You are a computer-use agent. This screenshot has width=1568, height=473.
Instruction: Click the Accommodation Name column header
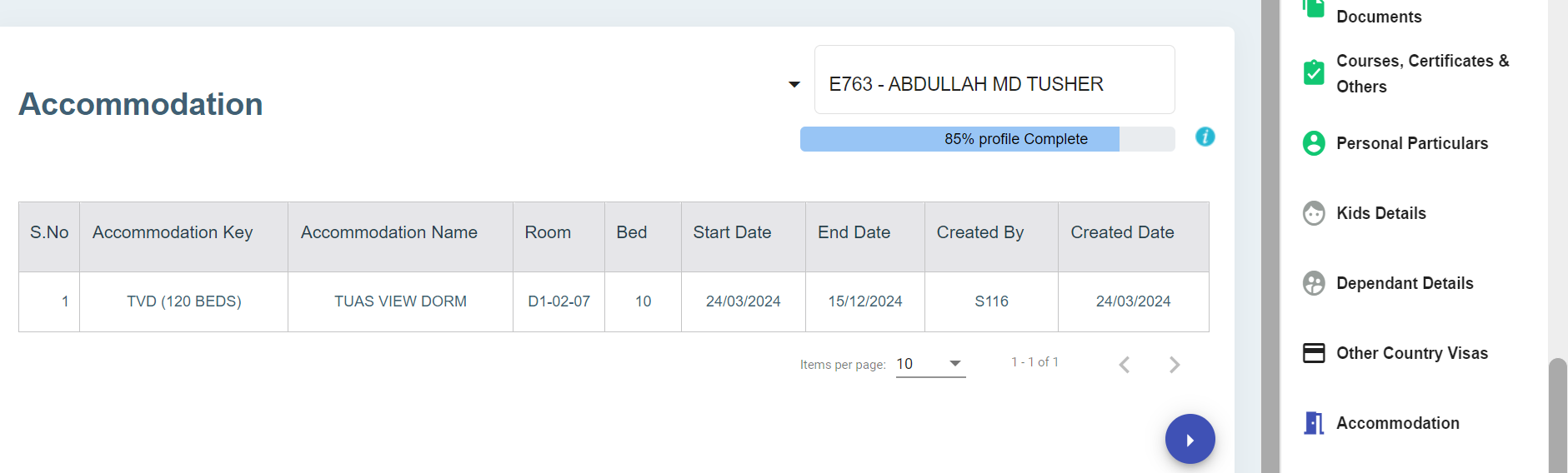pos(389,233)
